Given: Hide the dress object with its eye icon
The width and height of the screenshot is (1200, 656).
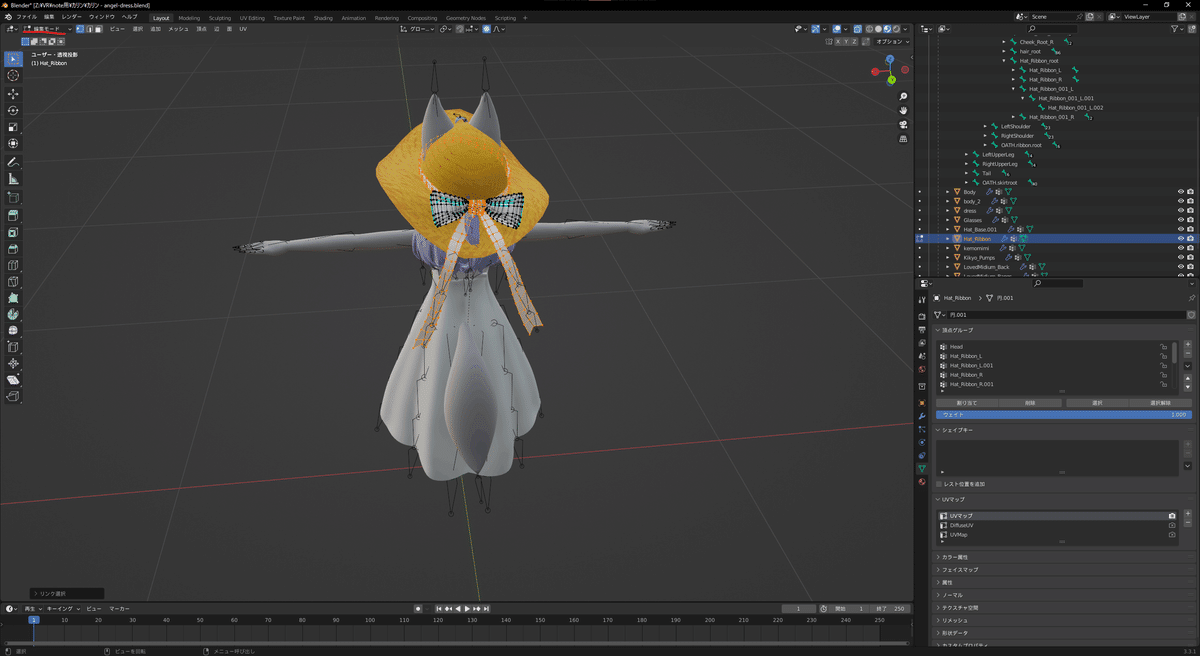Looking at the screenshot, I should (x=1180, y=210).
